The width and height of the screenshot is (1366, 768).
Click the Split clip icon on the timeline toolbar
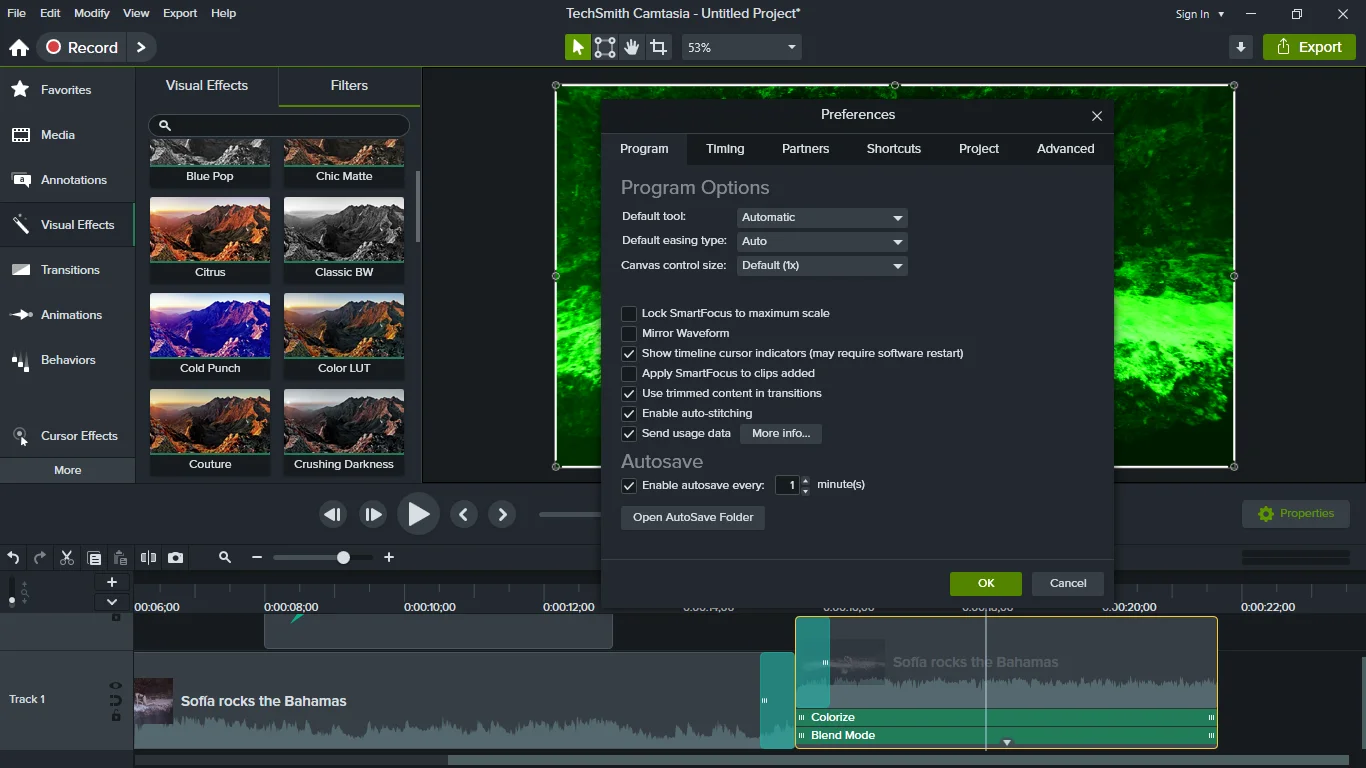click(x=148, y=558)
